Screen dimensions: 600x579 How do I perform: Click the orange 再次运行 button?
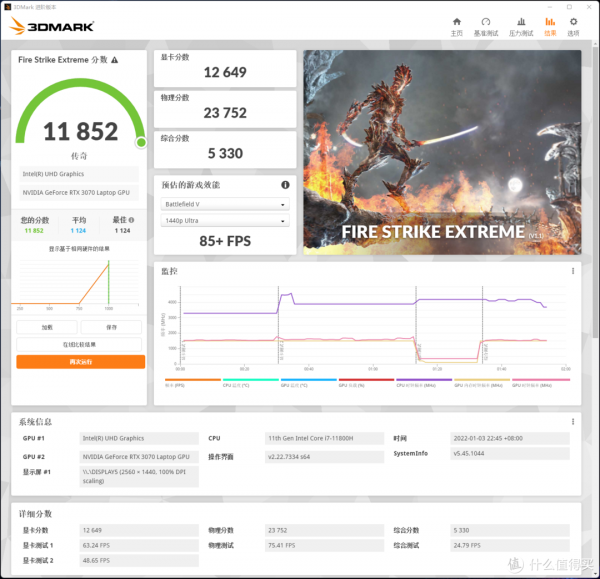click(x=81, y=362)
